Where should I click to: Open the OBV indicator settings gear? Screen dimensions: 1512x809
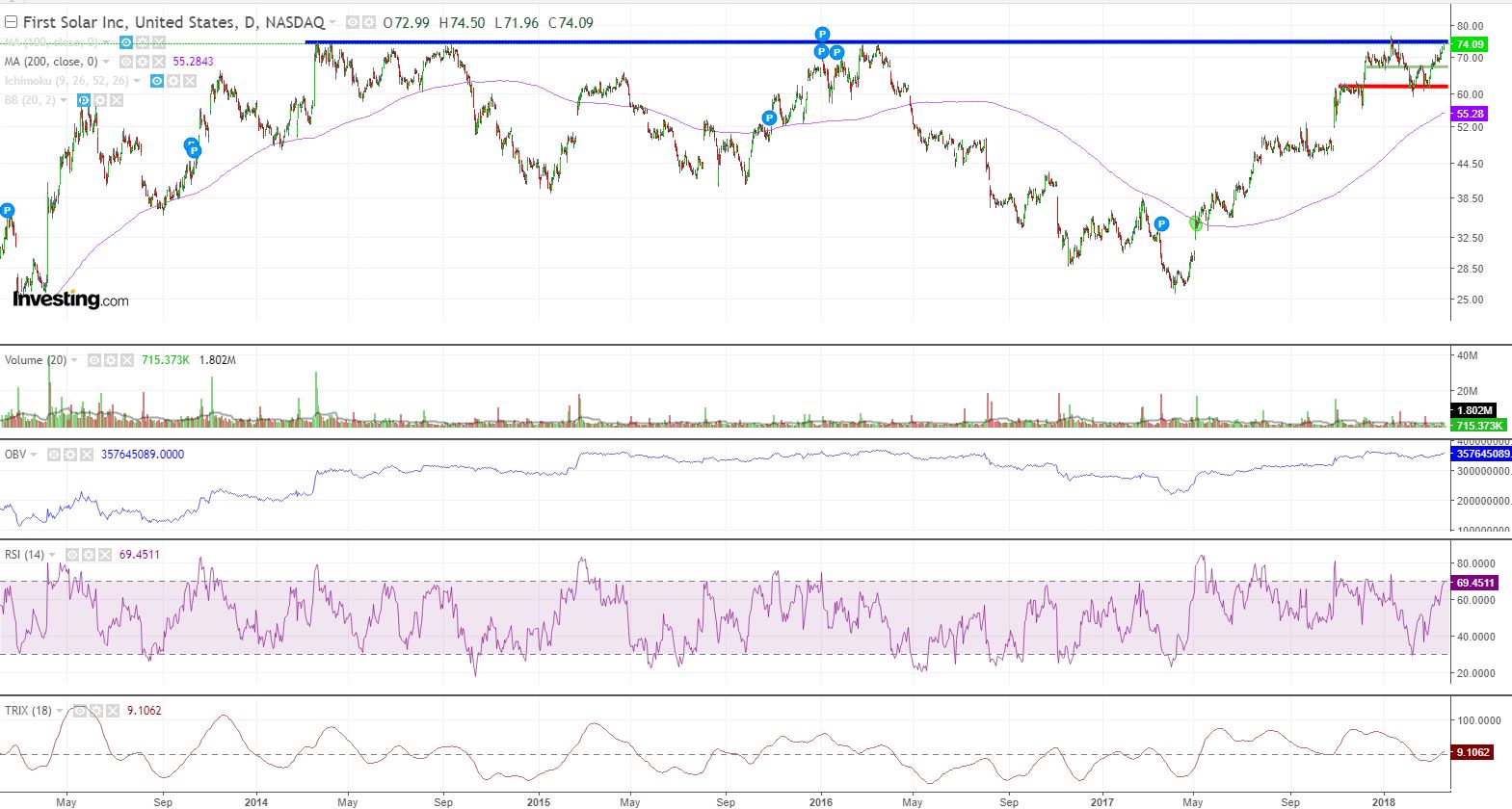point(70,455)
